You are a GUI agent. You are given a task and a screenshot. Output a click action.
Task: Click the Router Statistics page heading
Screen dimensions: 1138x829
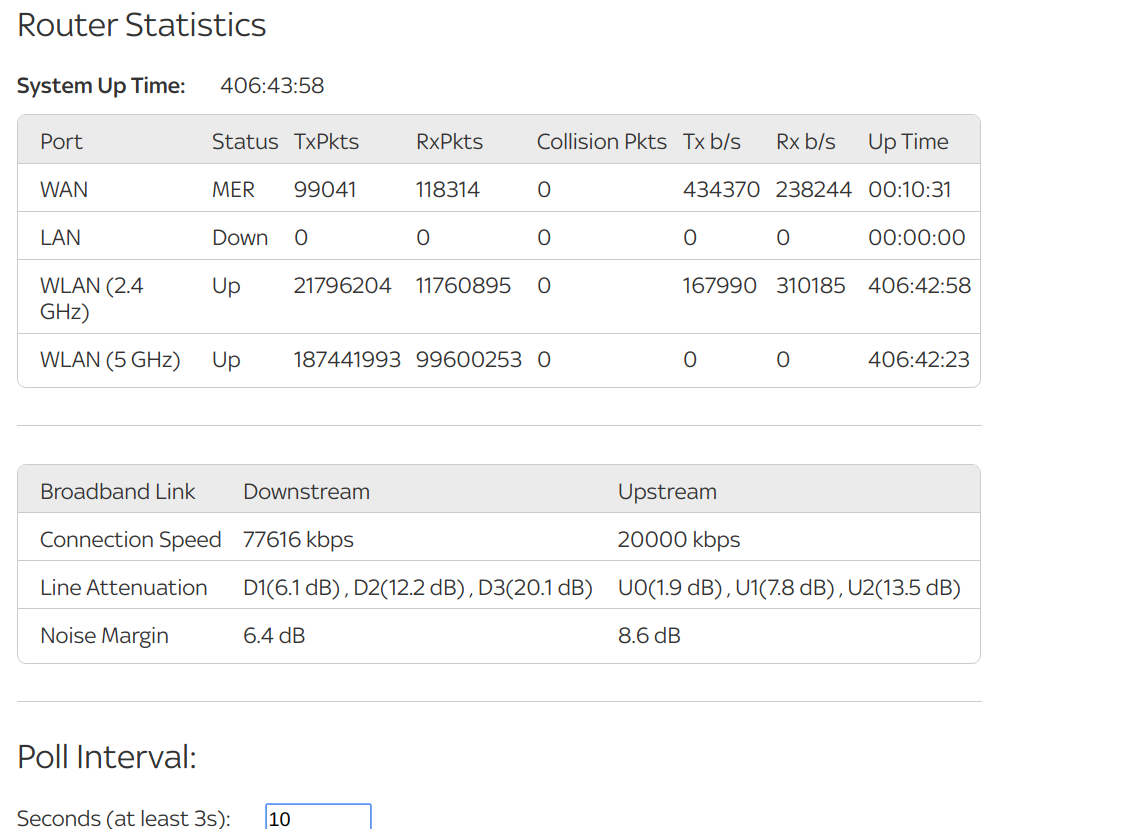[142, 25]
